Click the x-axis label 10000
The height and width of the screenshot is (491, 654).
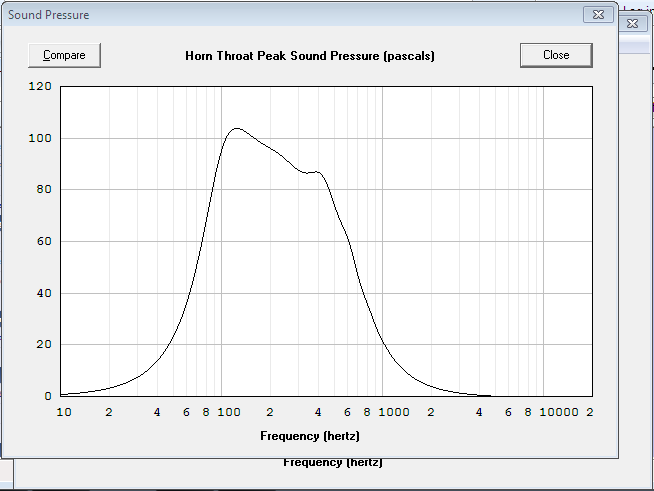559,412
